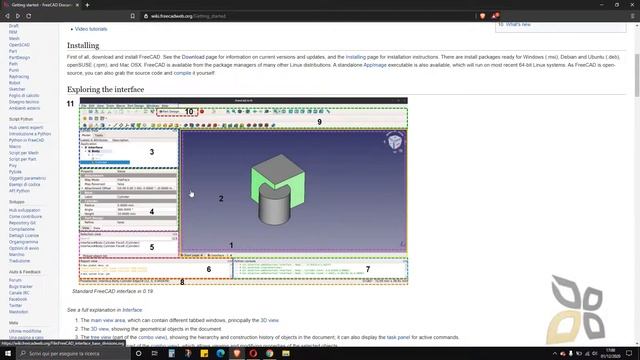Click the main view area link
Image resolution: width=640 pixels, height=360 pixels.
click(x=108, y=320)
